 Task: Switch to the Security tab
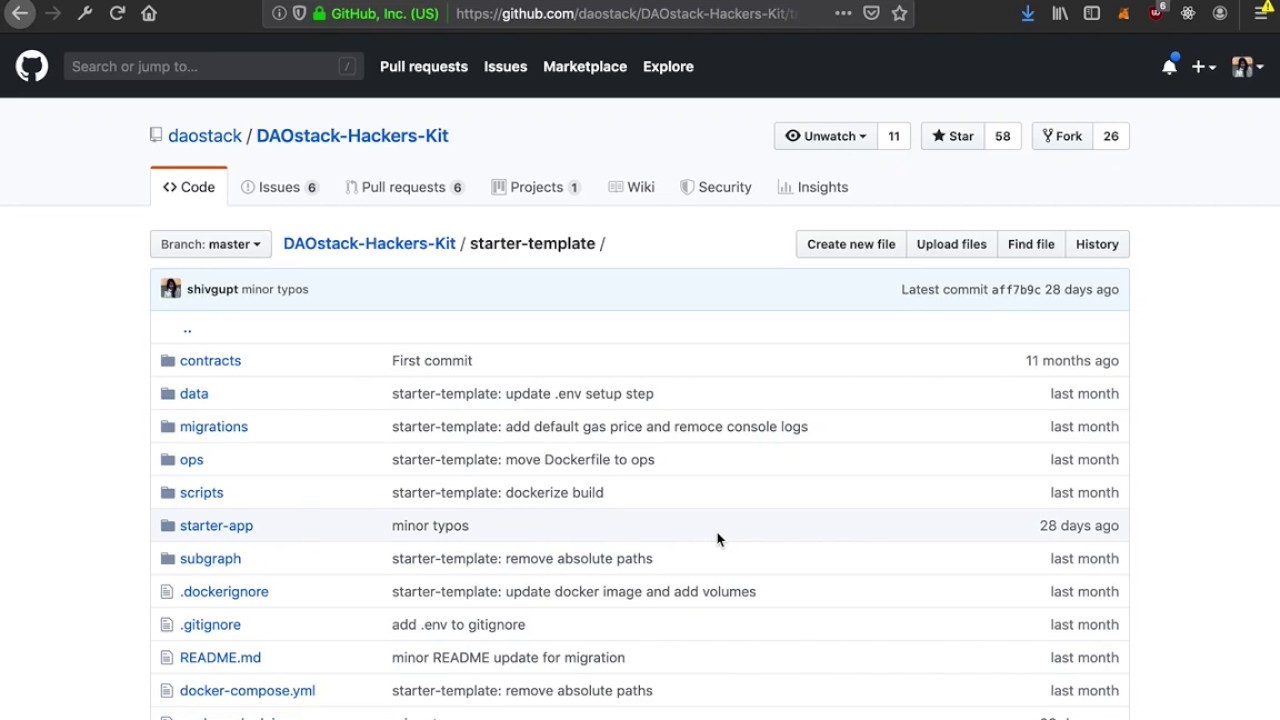[x=715, y=187]
